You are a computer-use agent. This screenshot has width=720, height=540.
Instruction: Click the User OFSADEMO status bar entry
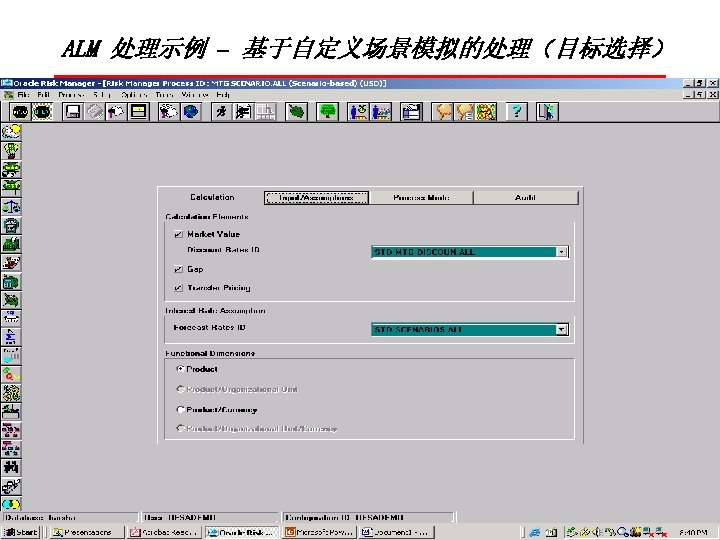tap(210, 518)
